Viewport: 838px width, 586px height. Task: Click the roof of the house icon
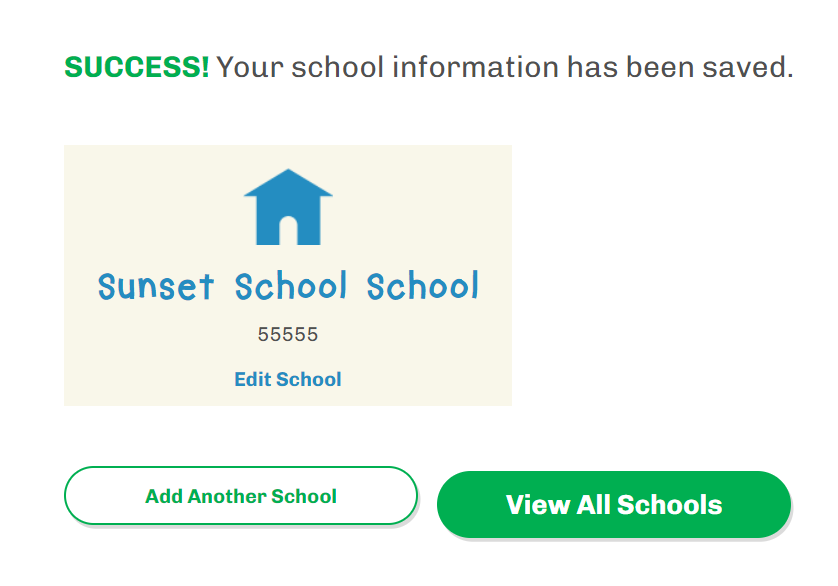(x=288, y=183)
